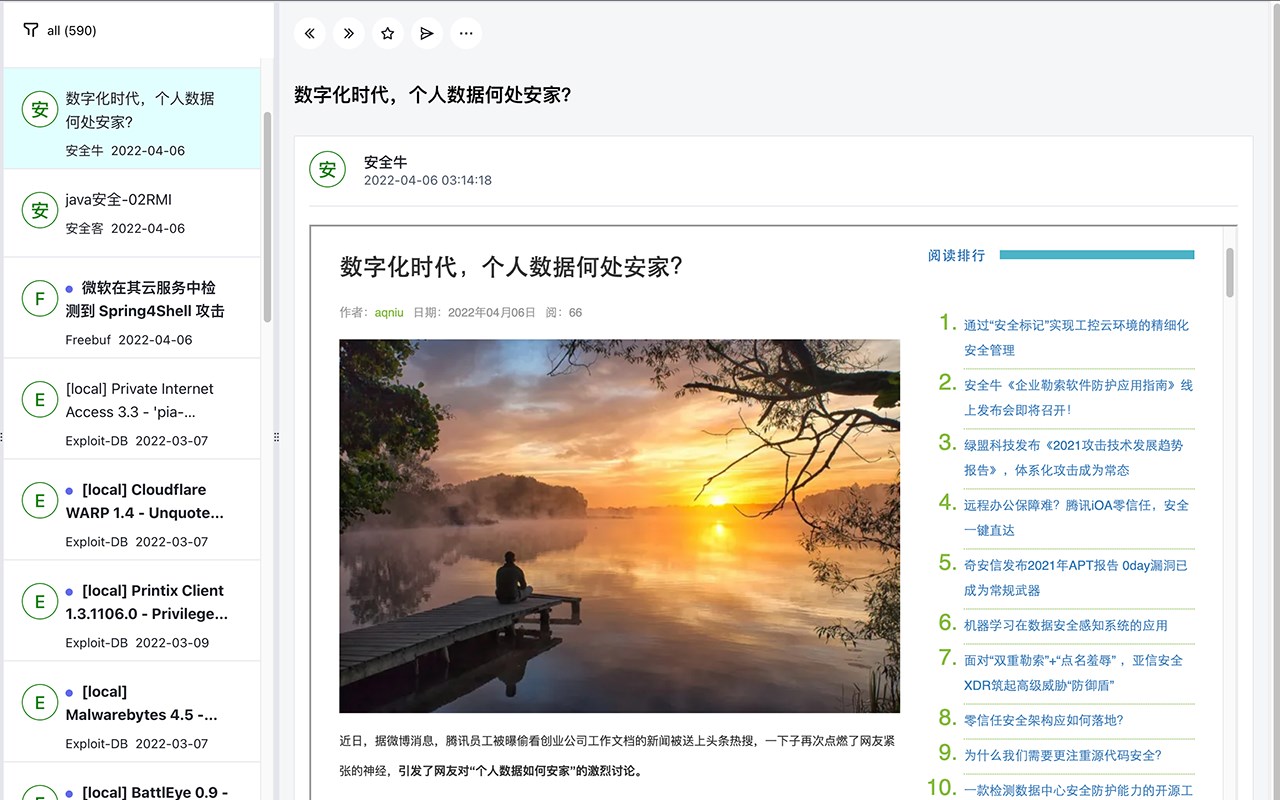Go to next article with double-right arrow

pyautogui.click(x=349, y=33)
